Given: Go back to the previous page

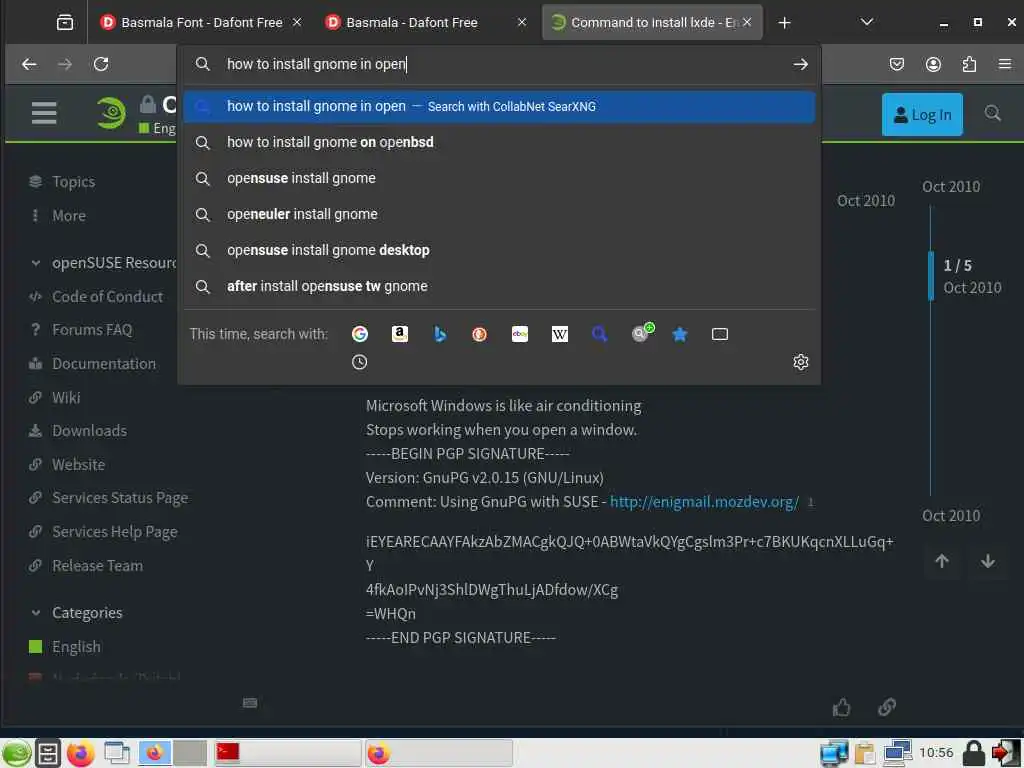Looking at the screenshot, I should (x=29, y=64).
